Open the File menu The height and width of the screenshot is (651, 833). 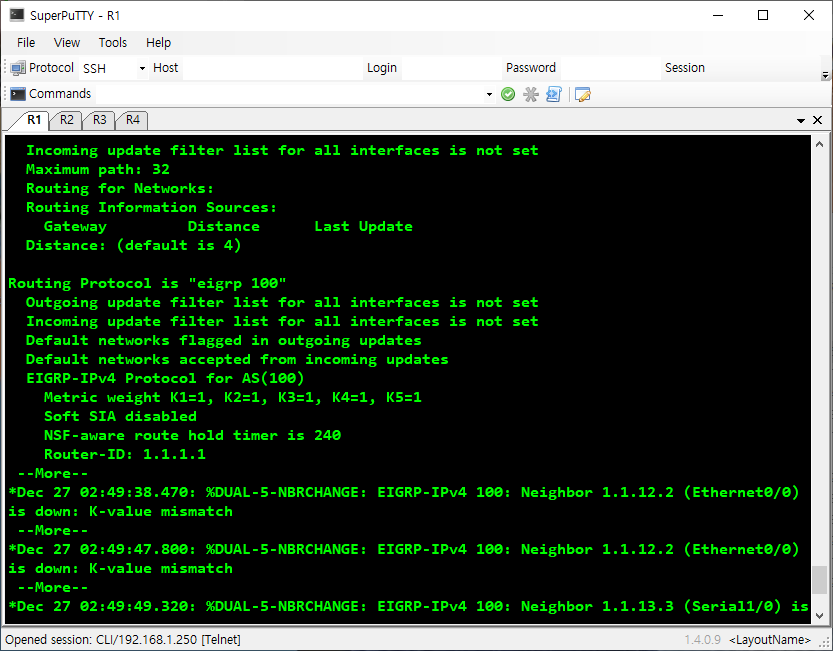pos(26,43)
